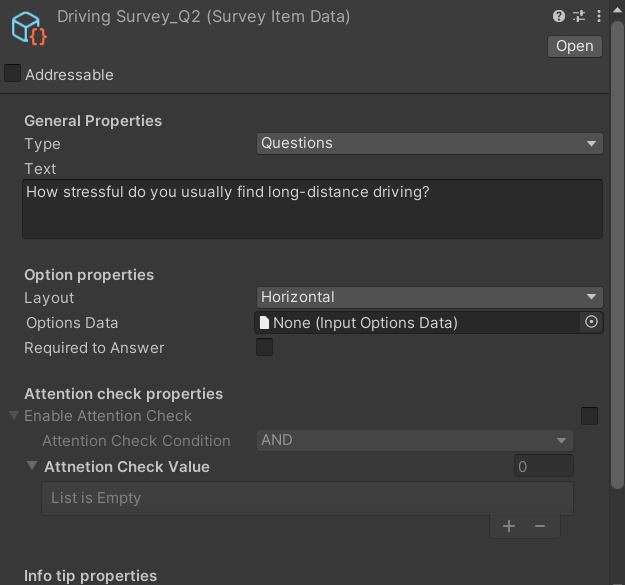Click the Attention Check Condition label
Screen dimensions: 625x585
point(136,441)
